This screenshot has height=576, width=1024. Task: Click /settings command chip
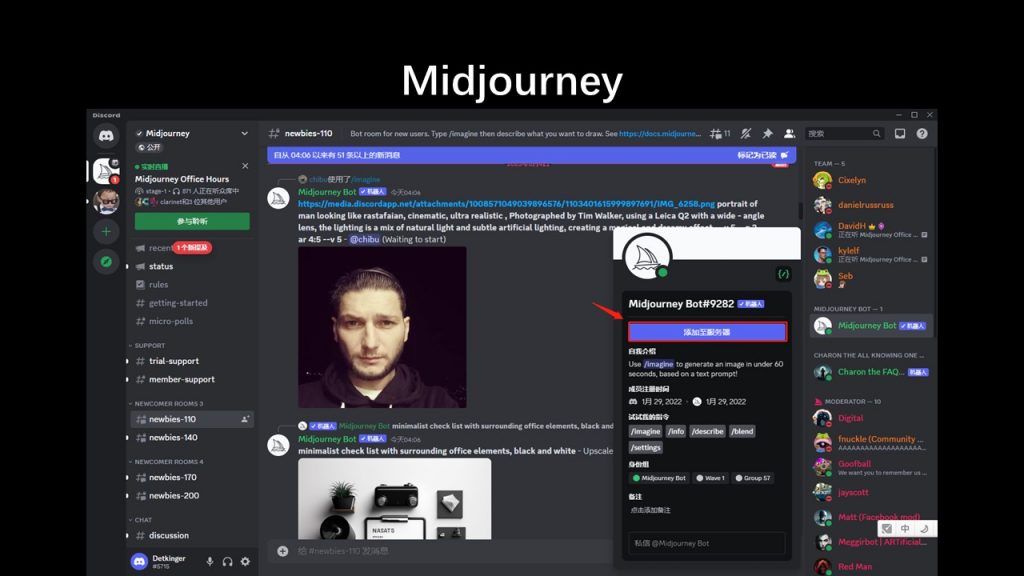point(646,447)
